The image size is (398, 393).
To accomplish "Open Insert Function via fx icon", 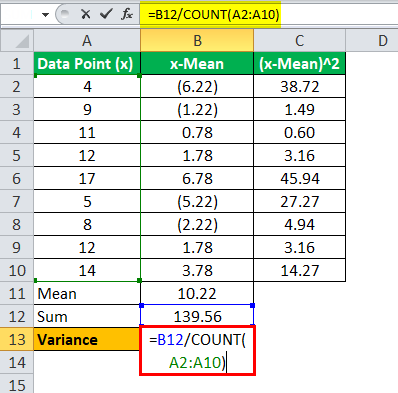I will (x=127, y=14).
